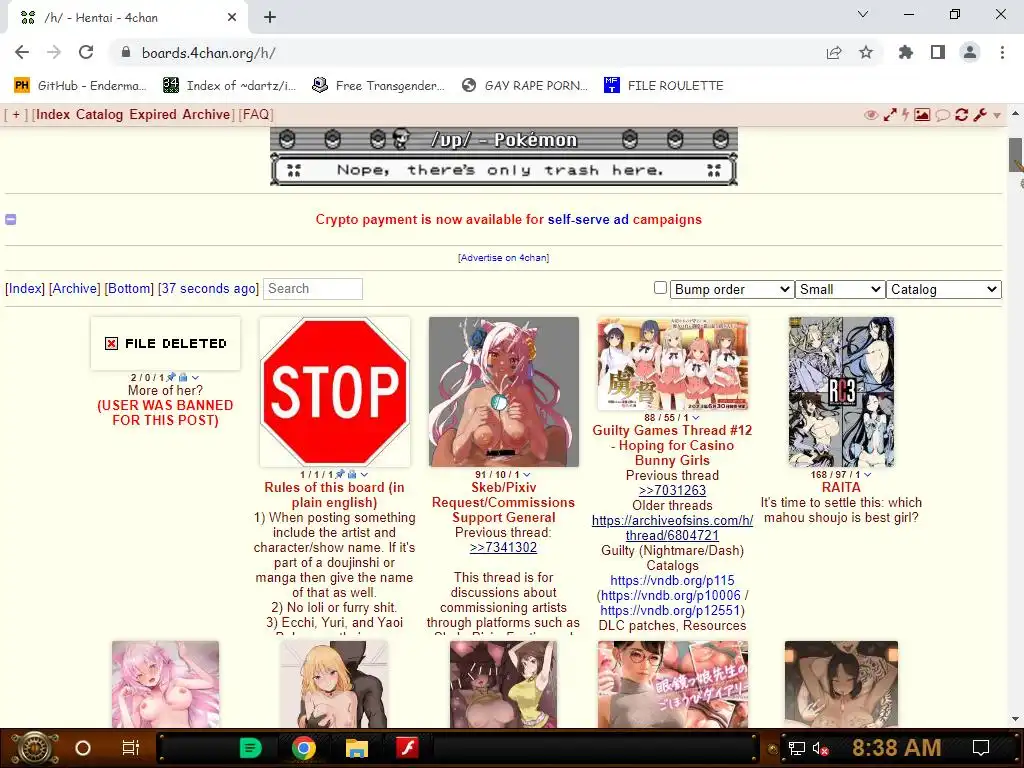The image size is (1024, 768).
Task: Open the [Index] link below banner
Action: tap(25, 289)
